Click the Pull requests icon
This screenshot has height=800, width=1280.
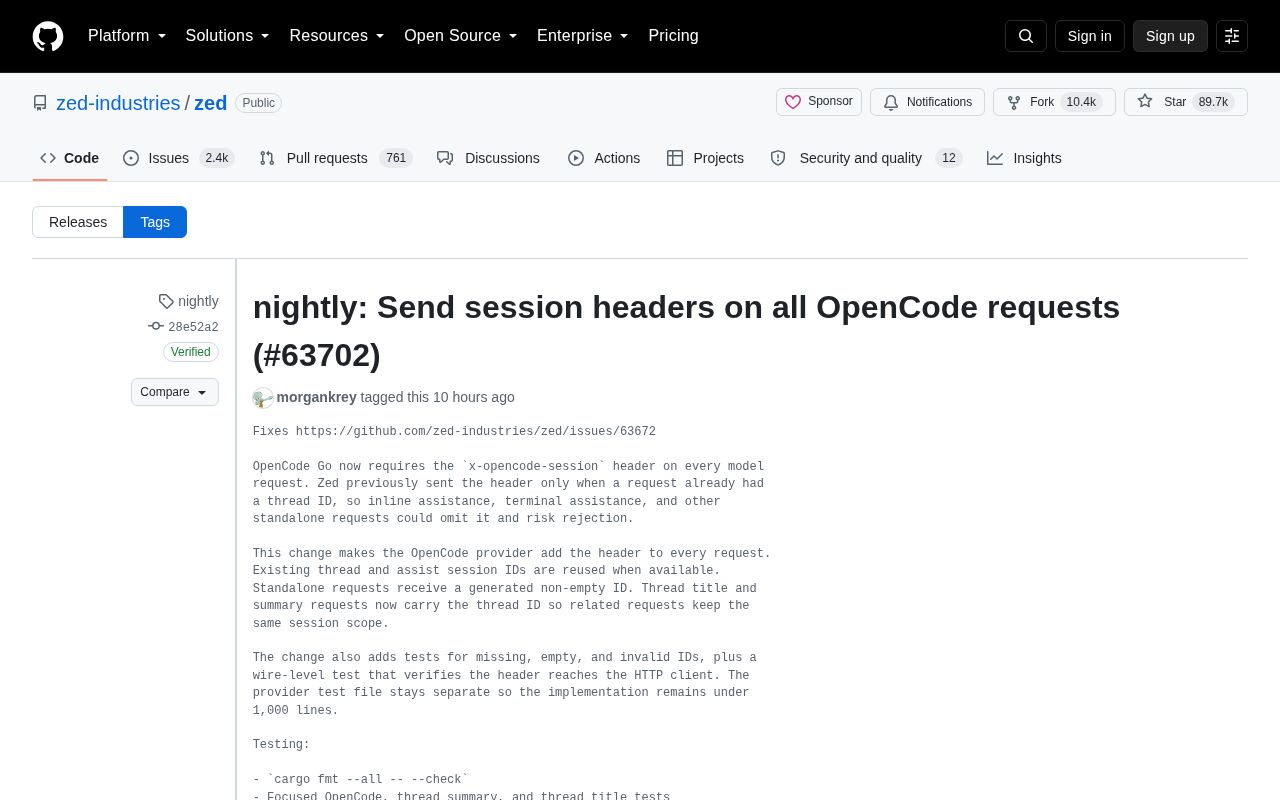tap(267, 158)
